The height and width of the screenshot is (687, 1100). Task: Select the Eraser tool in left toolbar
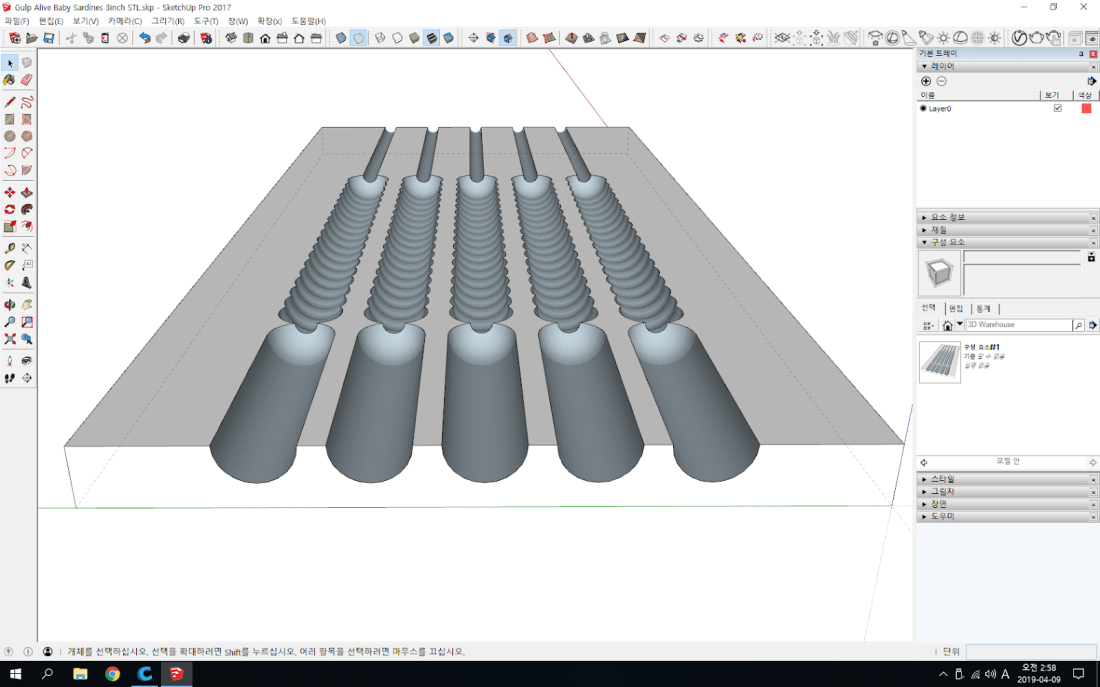pyautogui.click(x=27, y=80)
